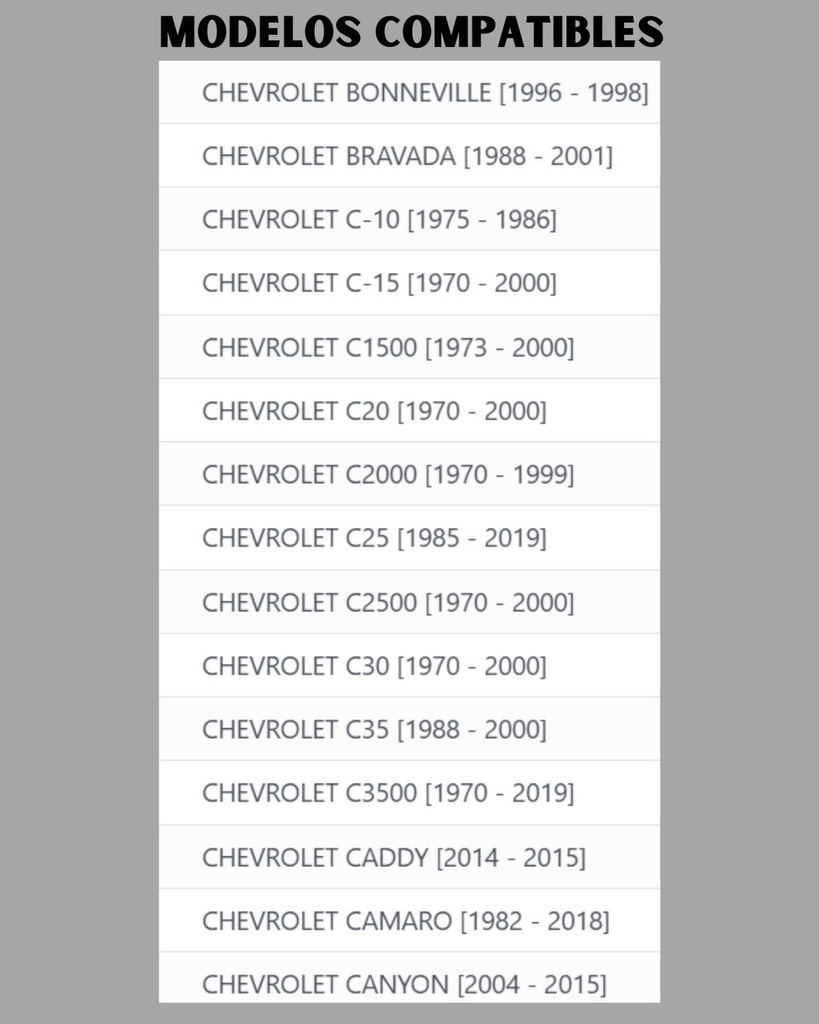Pick CHEVROLET C3500 [1970 - 2019] row

click(x=410, y=792)
